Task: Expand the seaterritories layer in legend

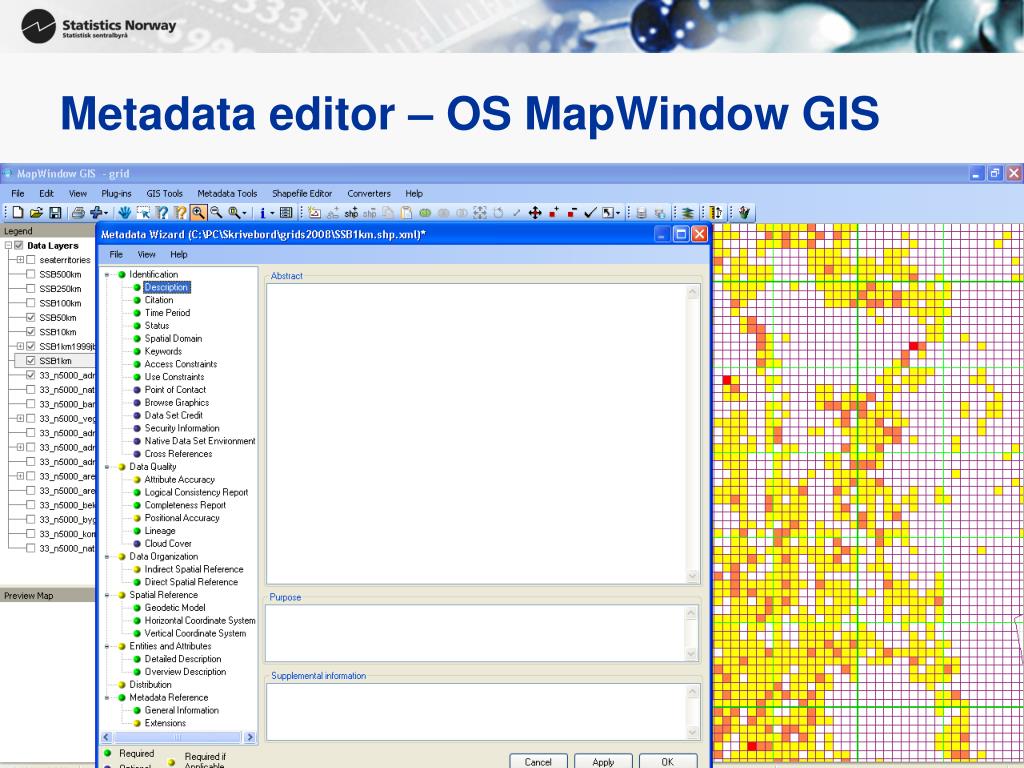Action: click(x=20, y=260)
